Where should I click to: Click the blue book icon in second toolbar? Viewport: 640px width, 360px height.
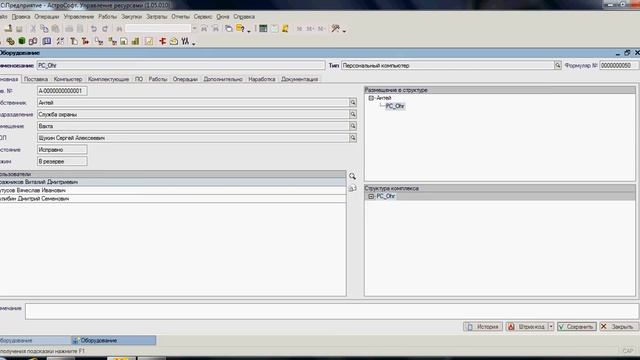coord(47,41)
